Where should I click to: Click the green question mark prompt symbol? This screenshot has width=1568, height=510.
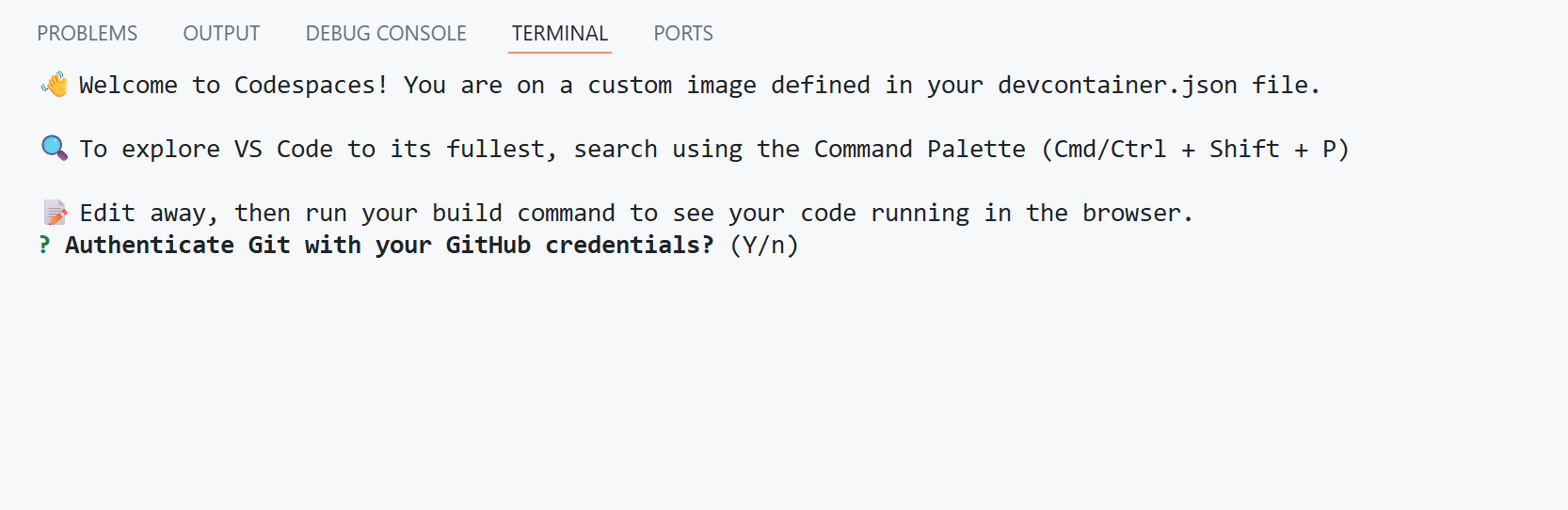[x=44, y=246]
